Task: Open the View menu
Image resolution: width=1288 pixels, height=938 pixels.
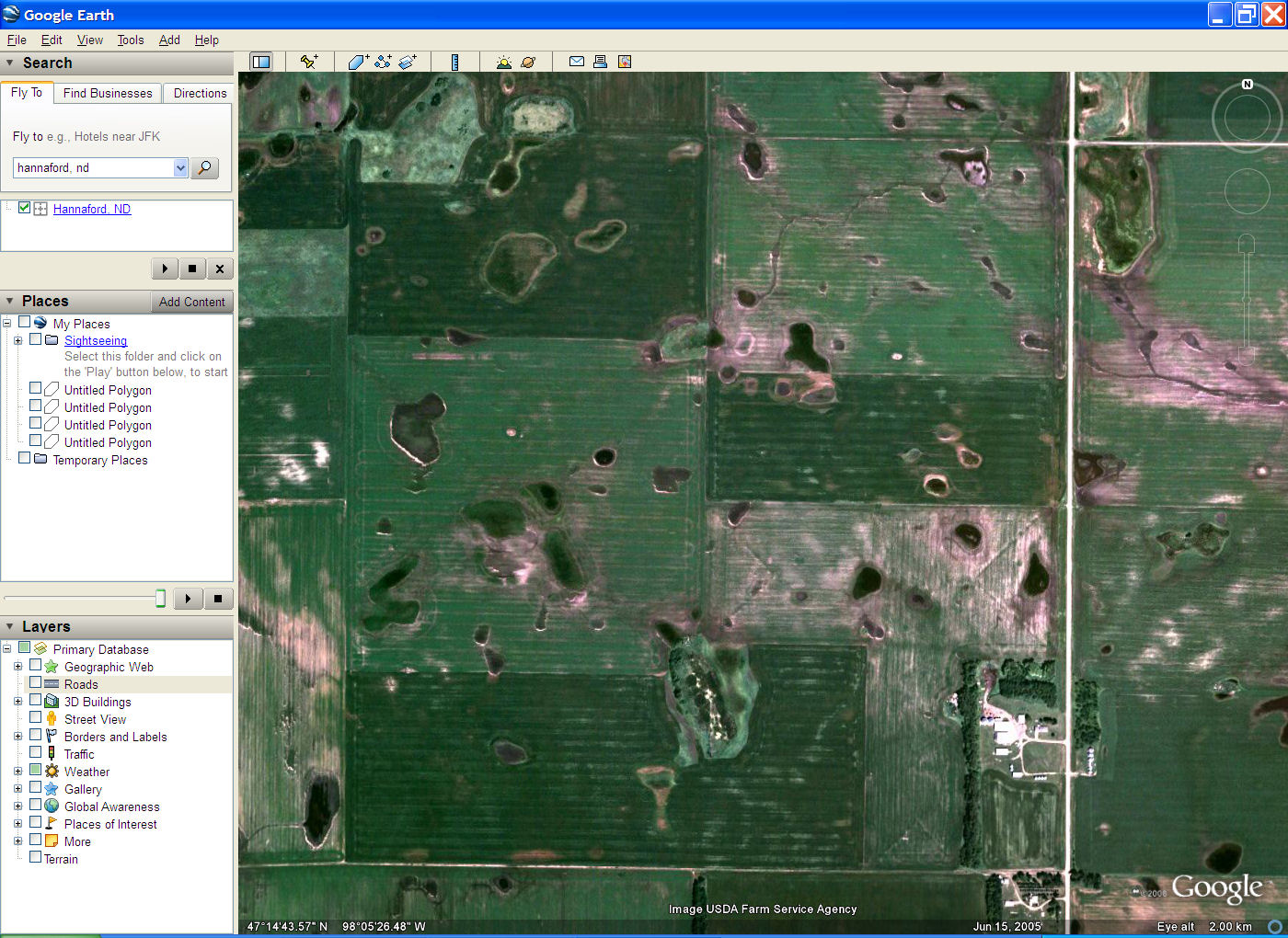Action: 90,40
